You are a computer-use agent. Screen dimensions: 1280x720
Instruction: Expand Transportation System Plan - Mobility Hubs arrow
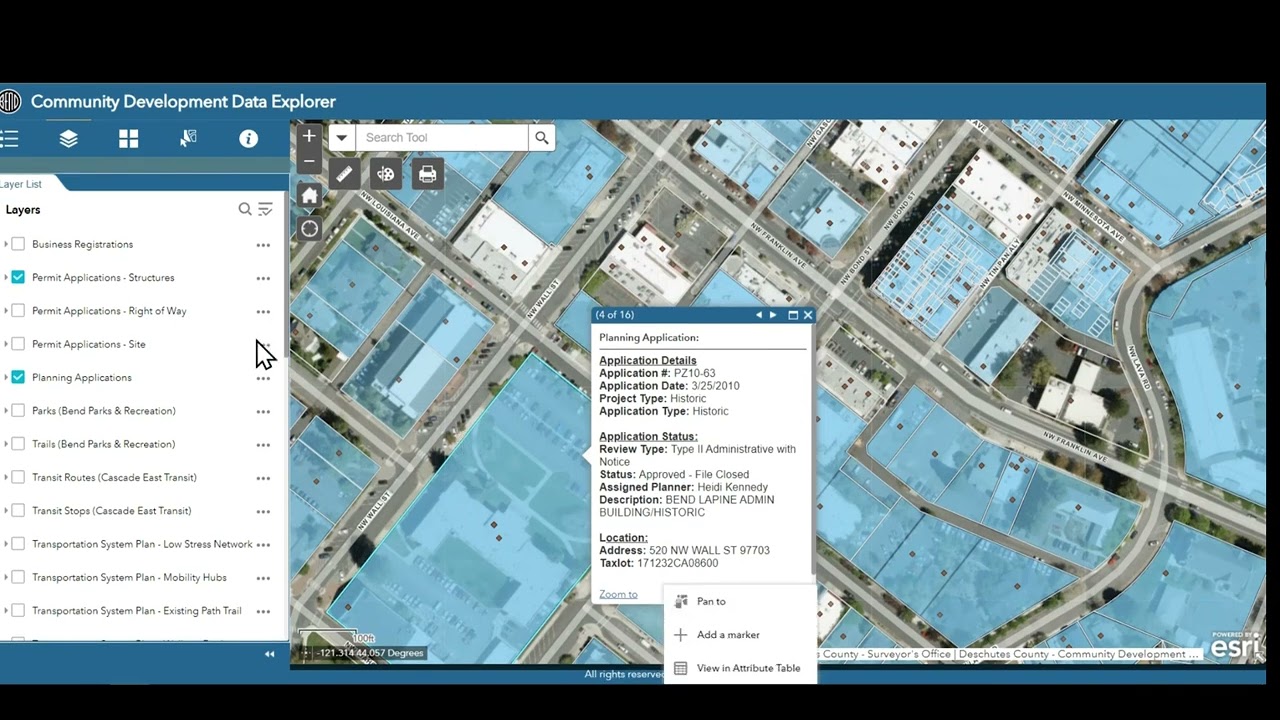[6, 577]
